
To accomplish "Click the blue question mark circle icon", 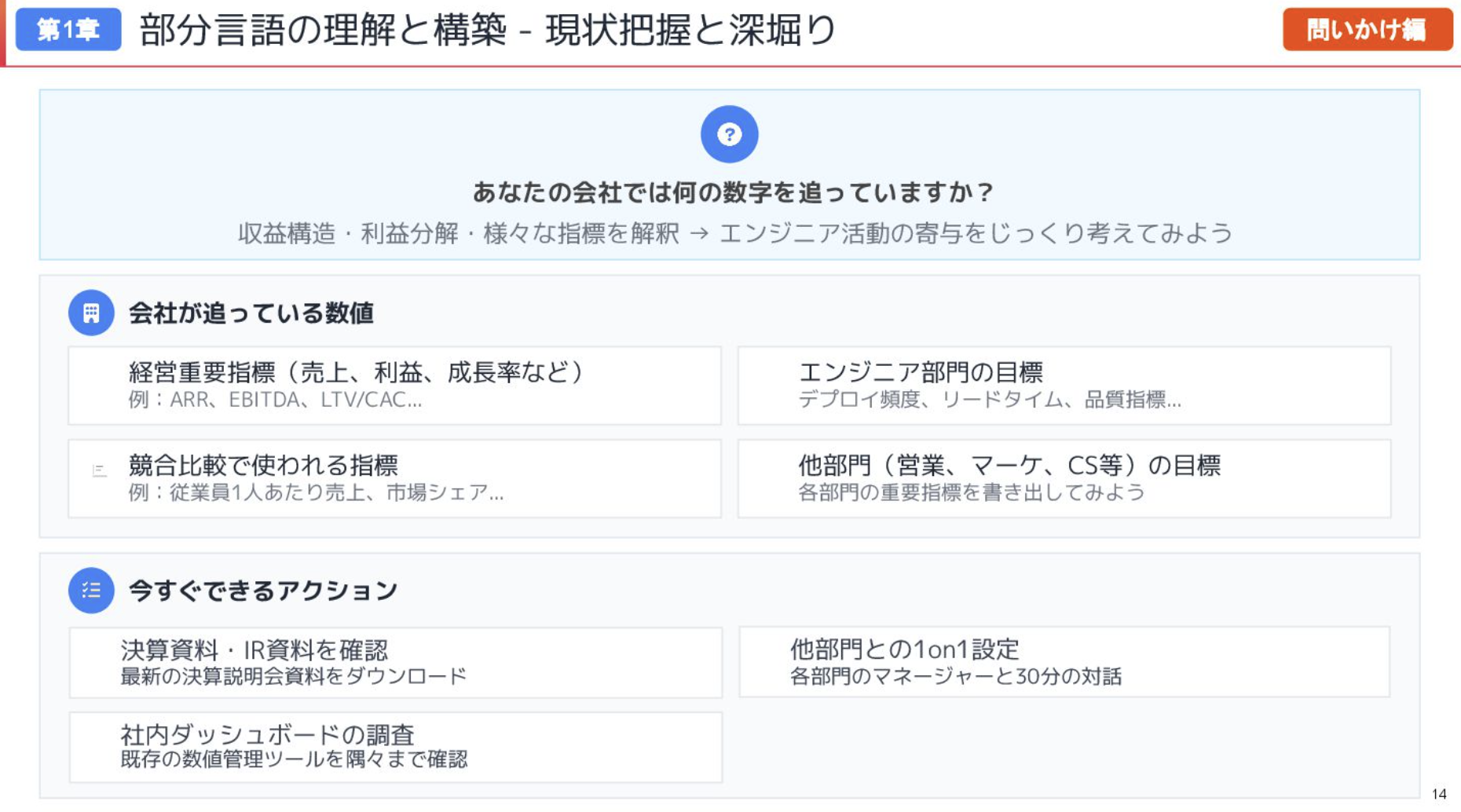I will tap(729, 134).
